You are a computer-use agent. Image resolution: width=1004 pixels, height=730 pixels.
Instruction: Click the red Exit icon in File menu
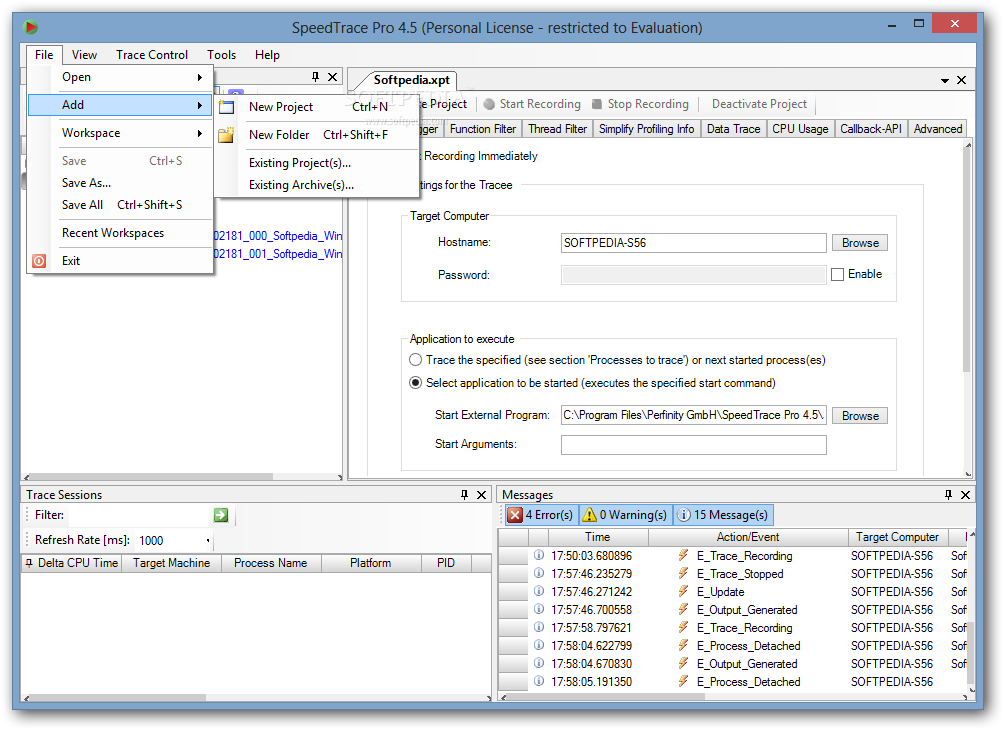click(39, 261)
